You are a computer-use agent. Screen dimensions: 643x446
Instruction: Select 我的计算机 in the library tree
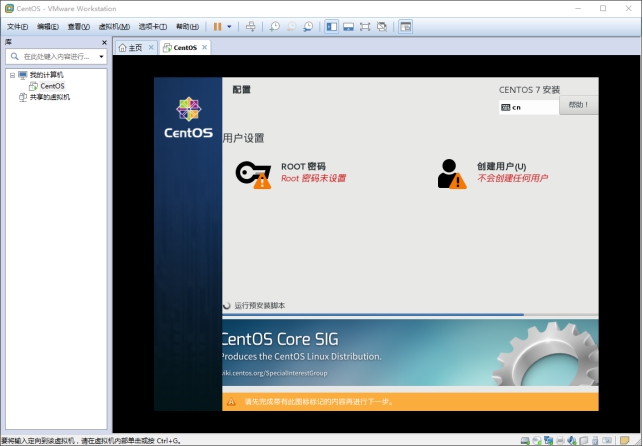(x=46, y=75)
